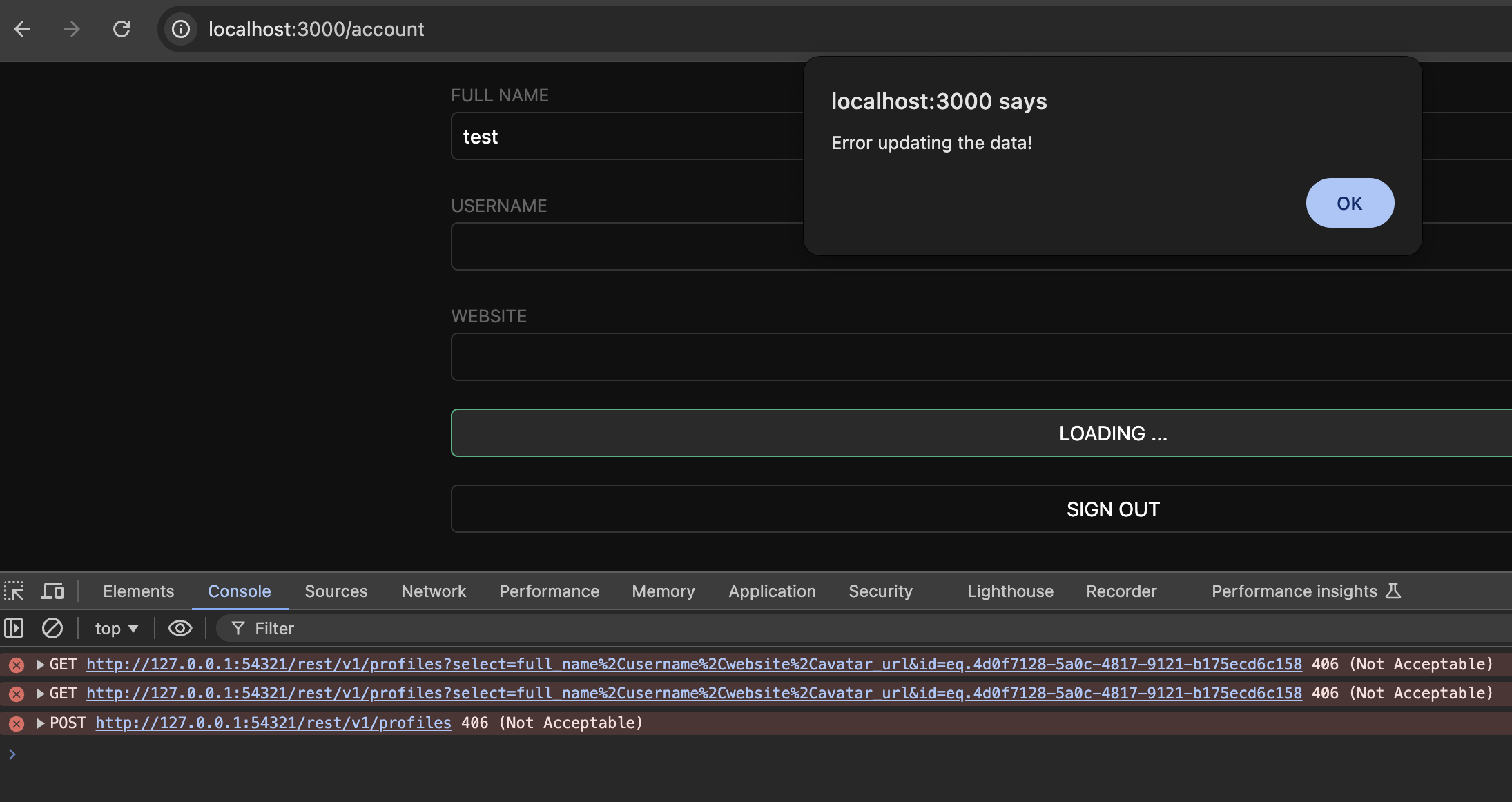Open the top JavaScript context dropdown
Screen dimensions: 1512x802
click(x=117, y=628)
